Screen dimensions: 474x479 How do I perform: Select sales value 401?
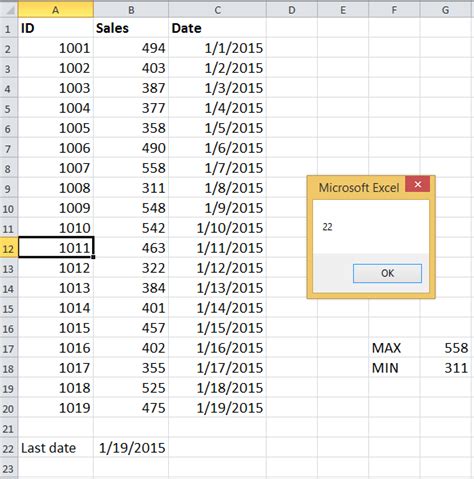coord(131,308)
